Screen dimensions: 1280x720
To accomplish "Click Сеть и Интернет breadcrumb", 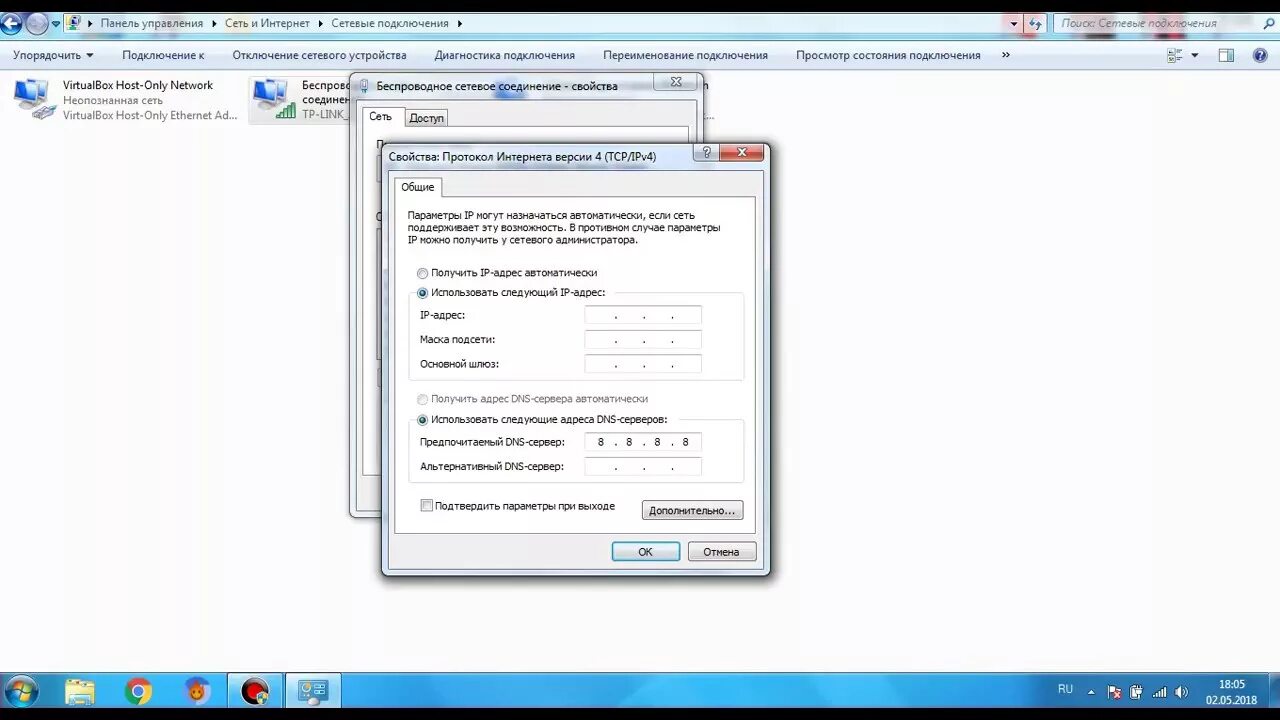I will click(267, 23).
